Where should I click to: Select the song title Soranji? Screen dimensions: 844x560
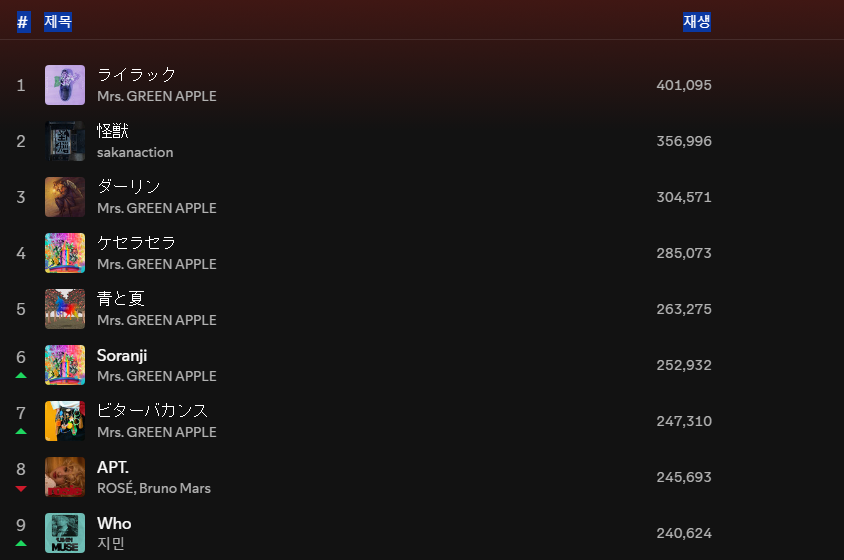pos(122,355)
